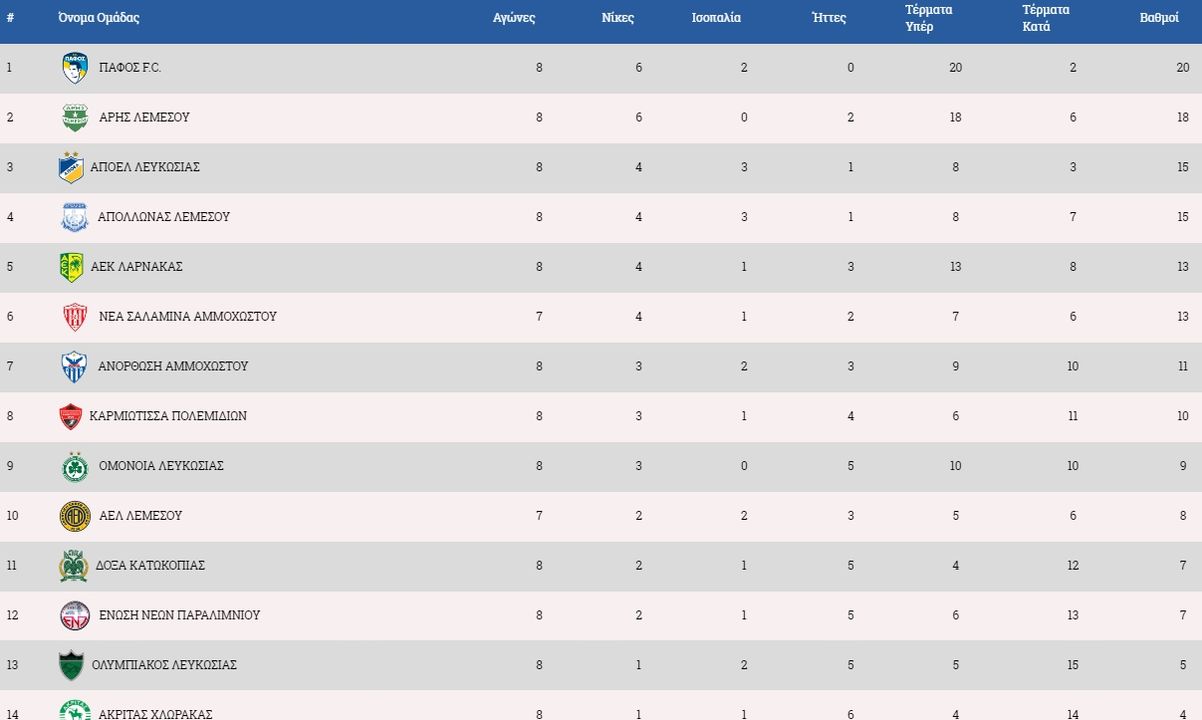Click the ΑΠΟΕΛ ΛΕΥΚΩΣΙΑΣ team crest
Image resolution: width=1202 pixels, height=720 pixels.
tap(70, 167)
